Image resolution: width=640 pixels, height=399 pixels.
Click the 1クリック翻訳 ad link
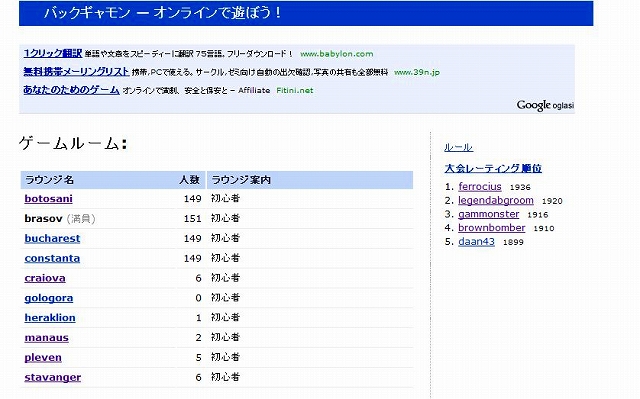53,53
